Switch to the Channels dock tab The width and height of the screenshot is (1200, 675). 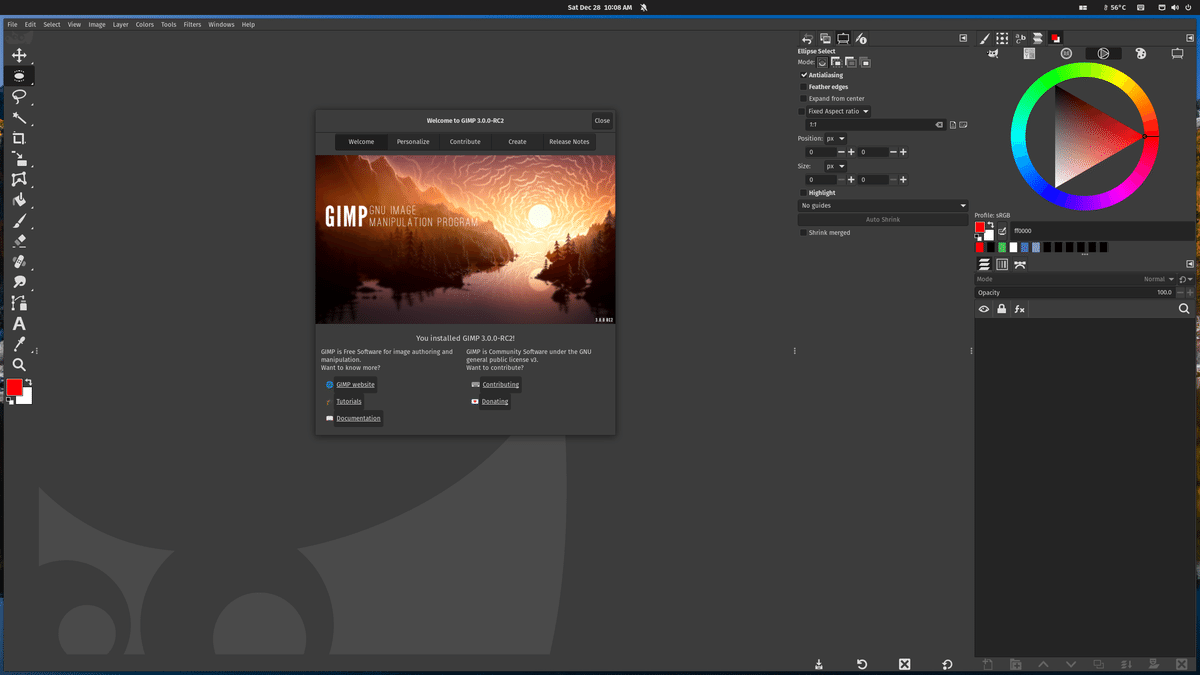coord(1002,264)
